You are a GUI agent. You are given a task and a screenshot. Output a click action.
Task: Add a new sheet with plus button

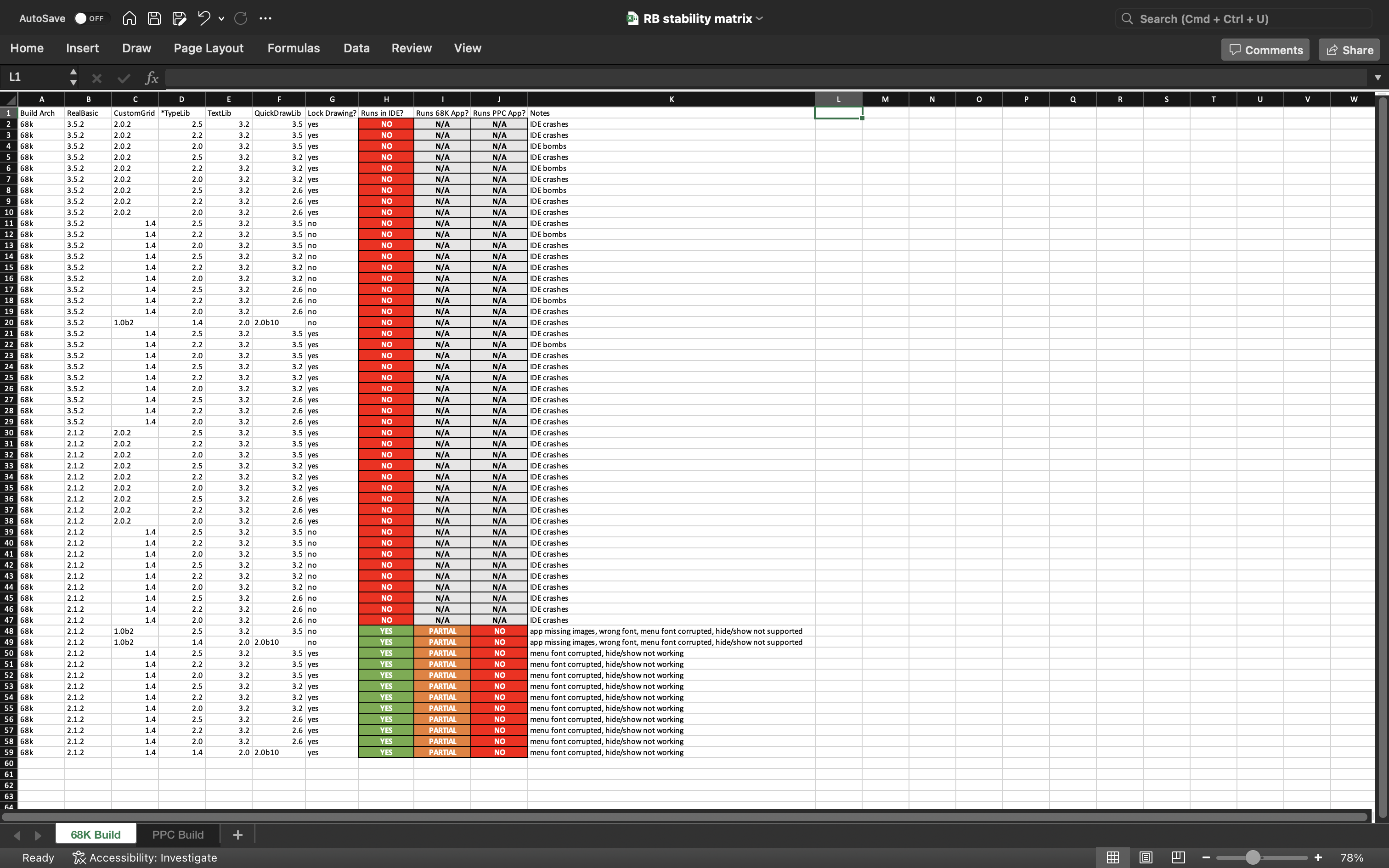[237, 835]
